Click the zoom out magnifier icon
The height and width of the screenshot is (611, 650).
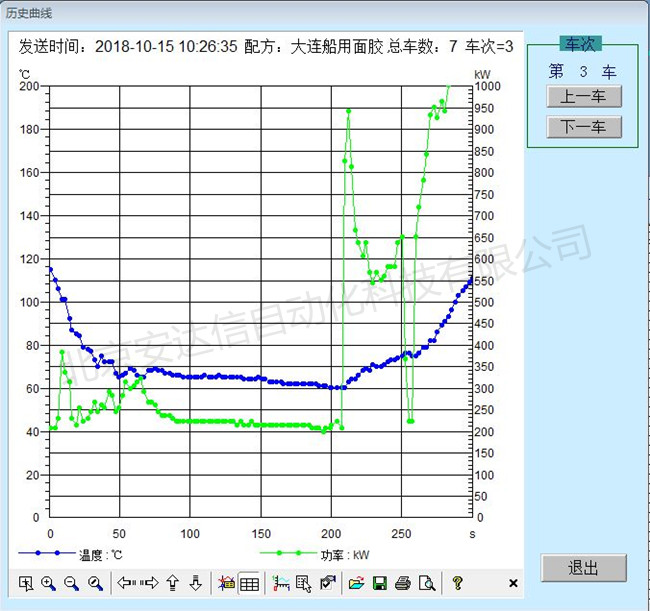pyautogui.click(x=71, y=583)
